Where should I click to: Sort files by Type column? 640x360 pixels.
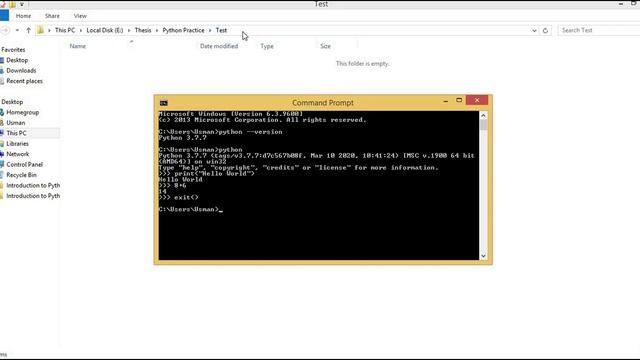(x=267, y=46)
